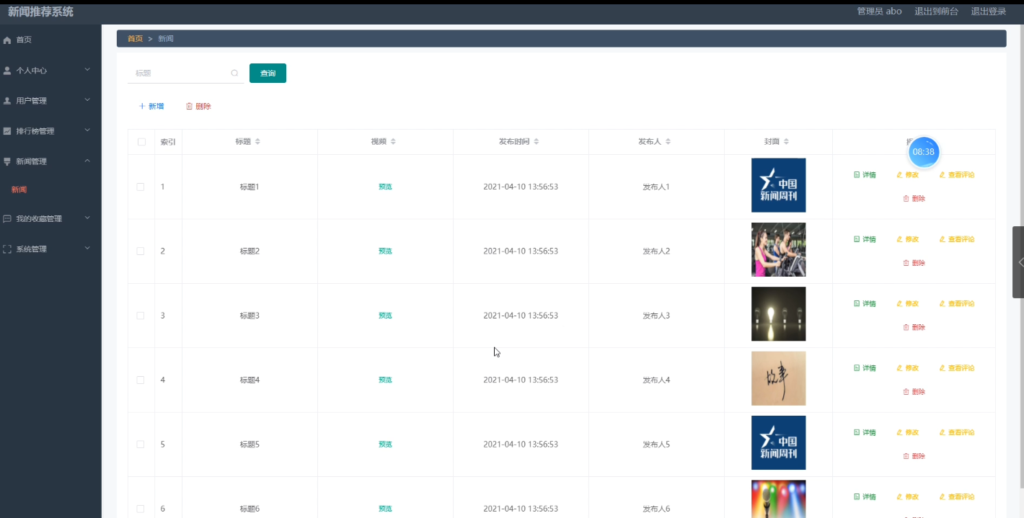Expand the 系统管理 sidebar menu

point(50,249)
